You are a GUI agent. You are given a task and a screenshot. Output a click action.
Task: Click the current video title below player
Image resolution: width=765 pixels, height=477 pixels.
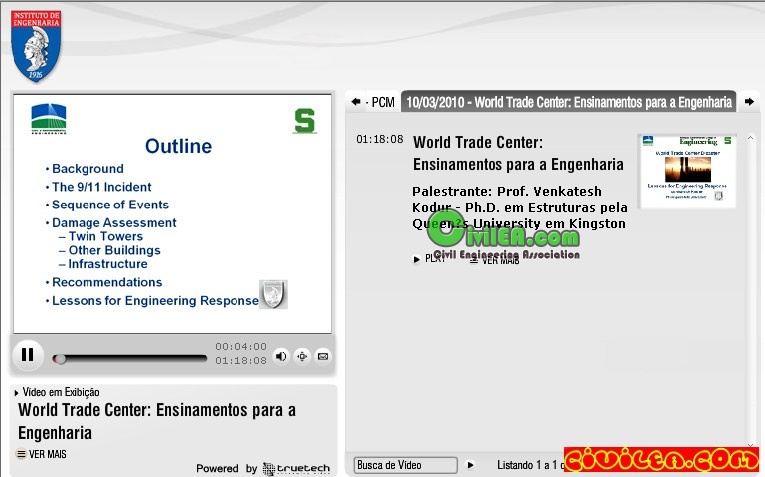[157, 421]
